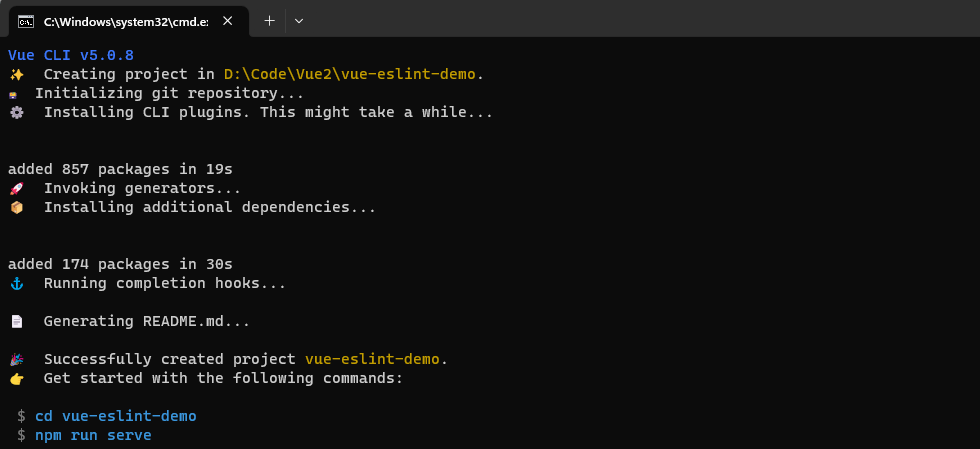The height and width of the screenshot is (449, 980).
Task: Click the sparkles emoji before Creating project
Action: point(16,74)
